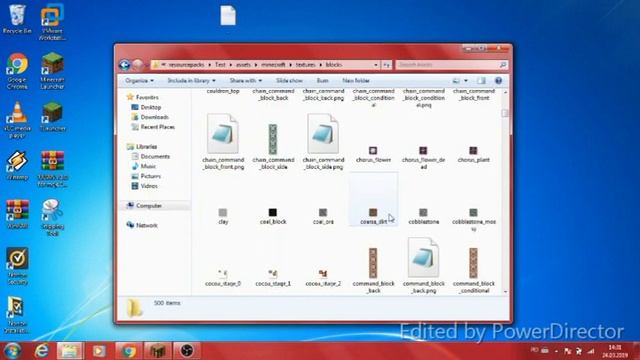Select command_block_back texture
Viewport: 640px width, 360px height.
click(373, 271)
